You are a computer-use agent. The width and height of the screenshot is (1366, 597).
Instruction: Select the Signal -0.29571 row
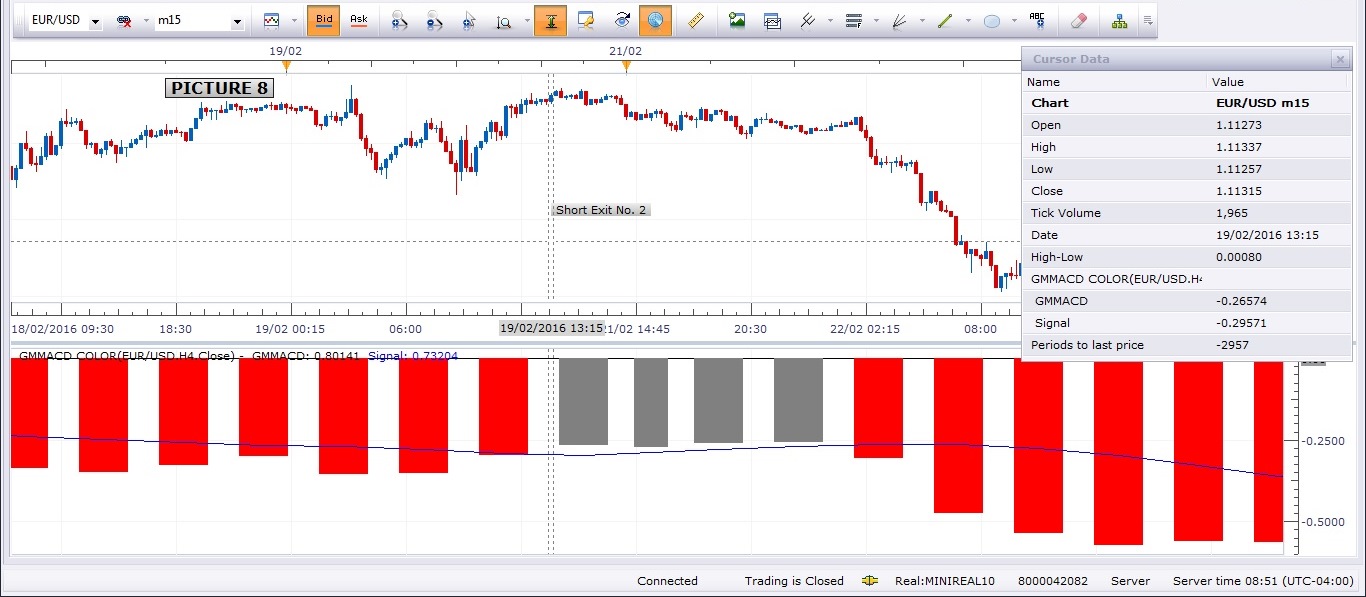(1186, 323)
